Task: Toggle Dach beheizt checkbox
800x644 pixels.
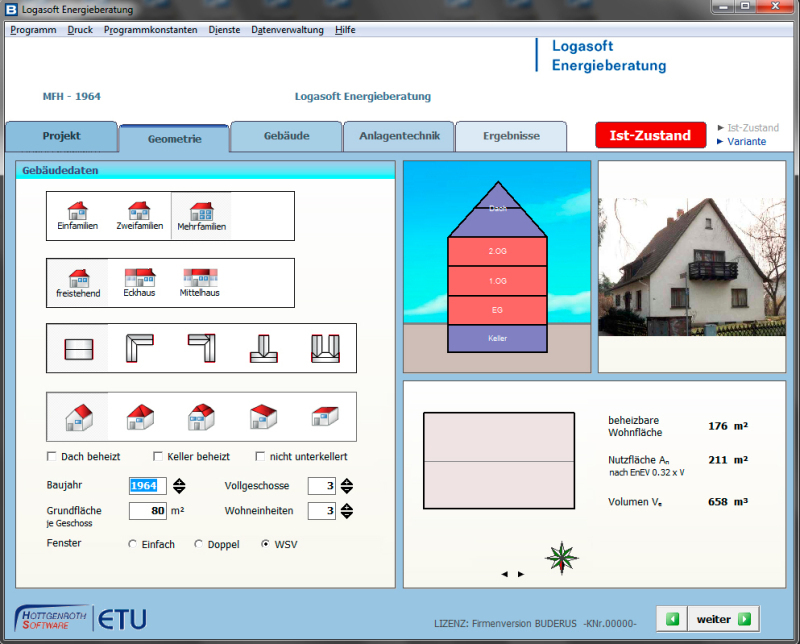Action: coord(52,456)
